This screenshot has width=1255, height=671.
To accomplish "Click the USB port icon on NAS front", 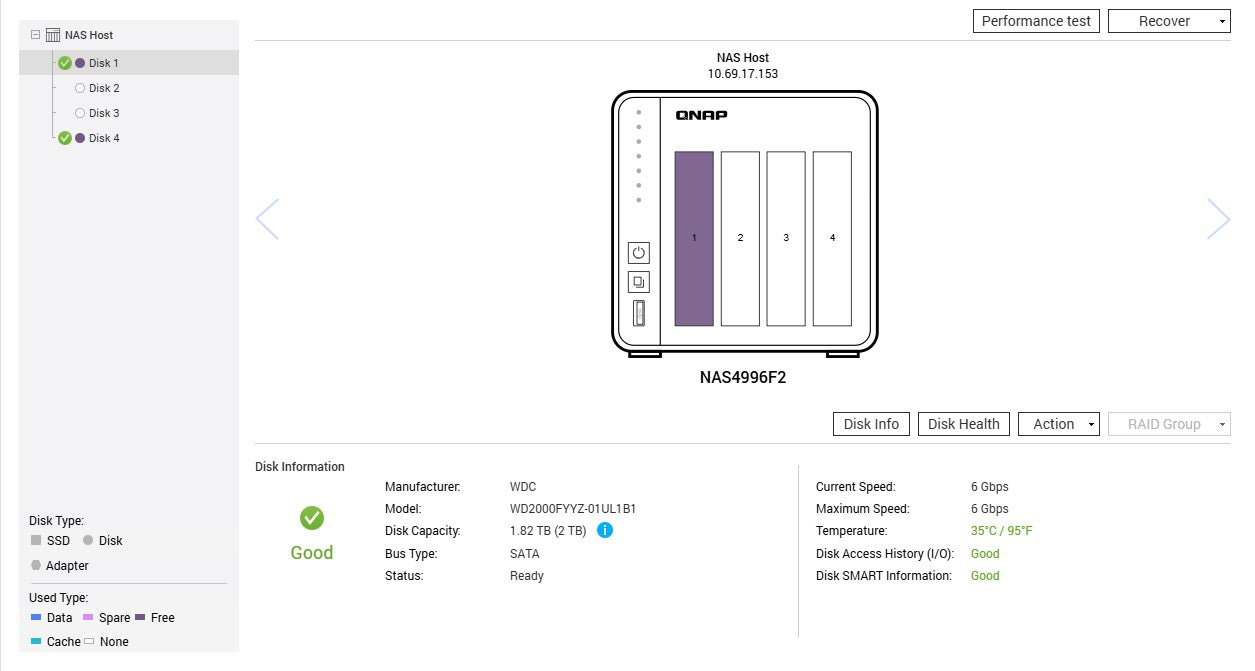I will [x=639, y=313].
